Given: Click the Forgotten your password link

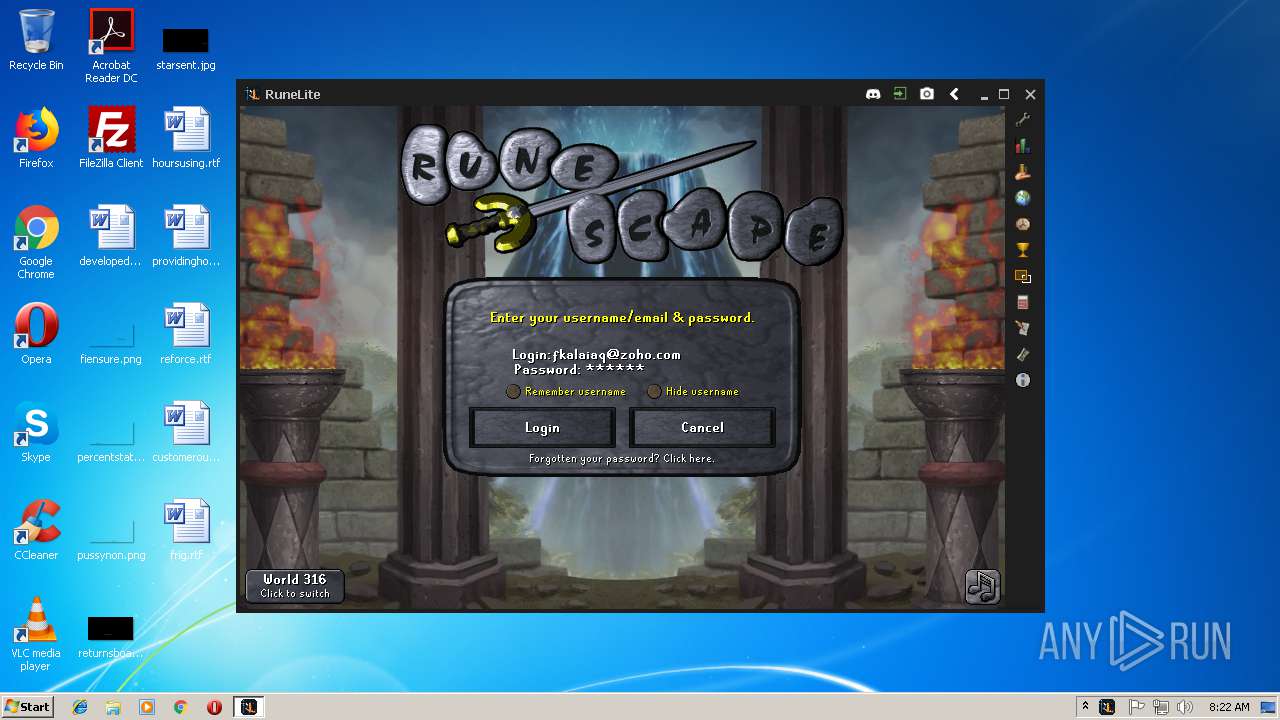Looking at the screenshot, I should pyautogui.click(x=621, y=458).
